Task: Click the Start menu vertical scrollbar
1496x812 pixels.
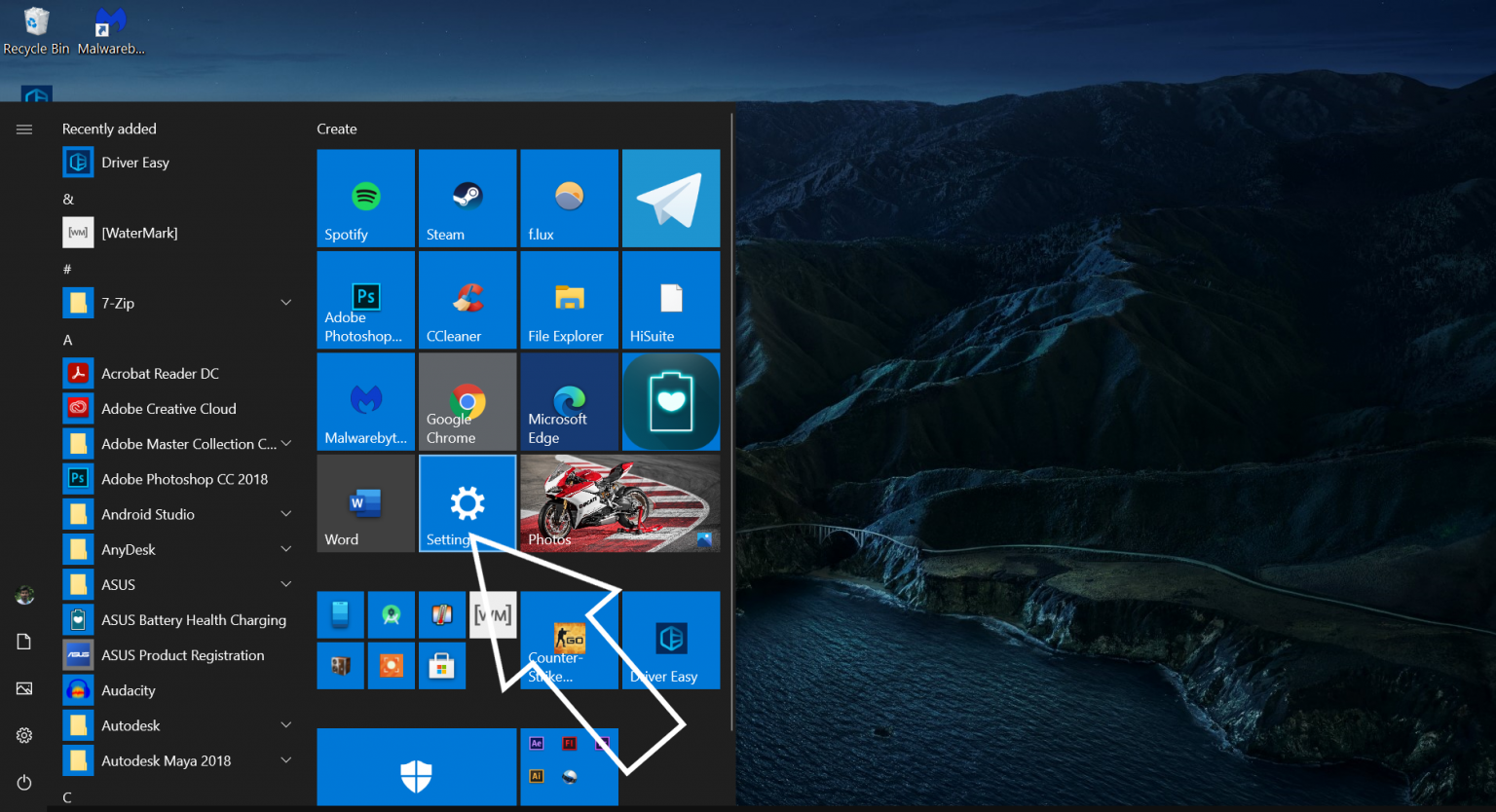Action: pyautogui.click(x=732, y=421)
